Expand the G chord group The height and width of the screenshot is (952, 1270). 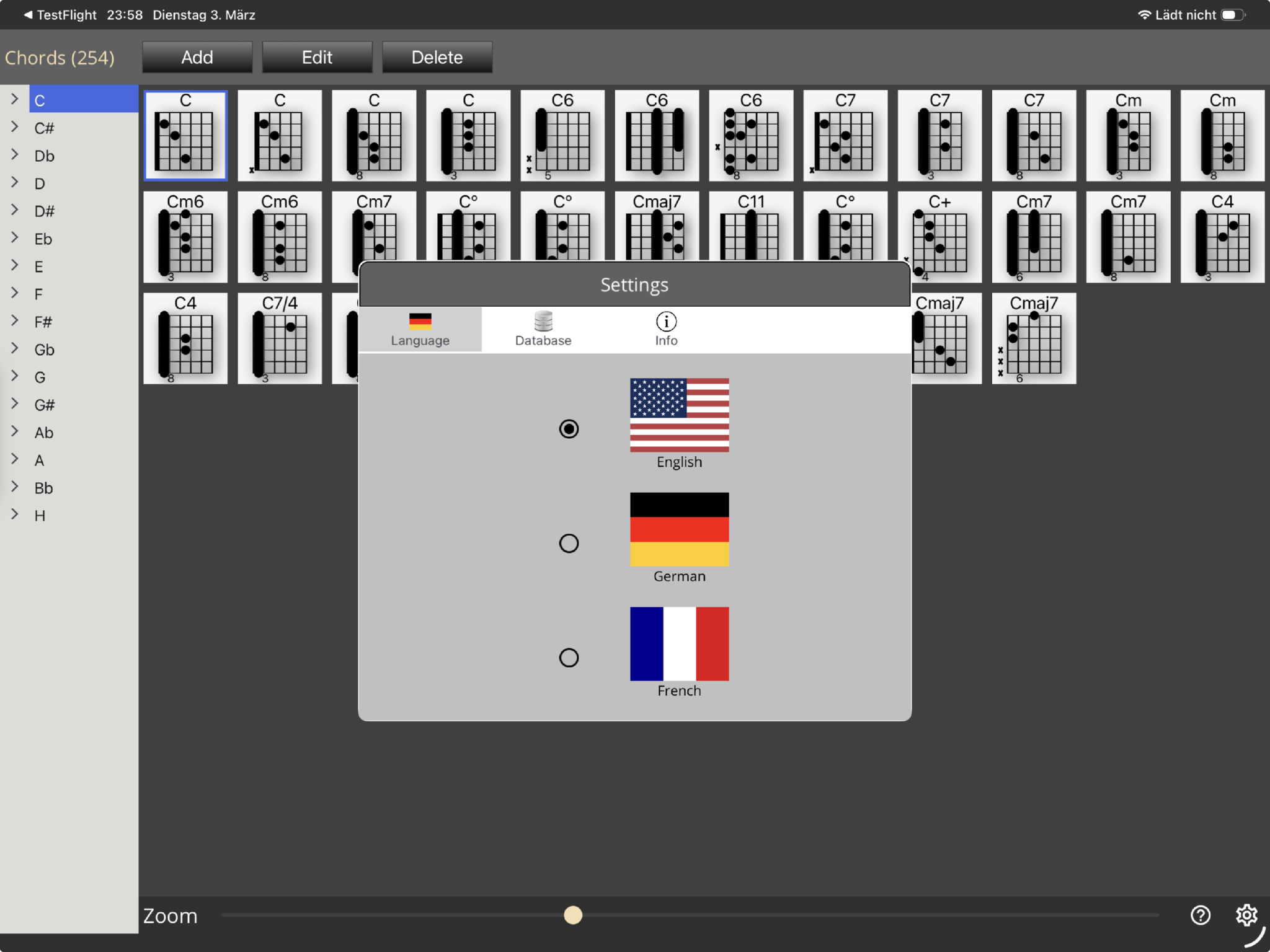point(15,376)
